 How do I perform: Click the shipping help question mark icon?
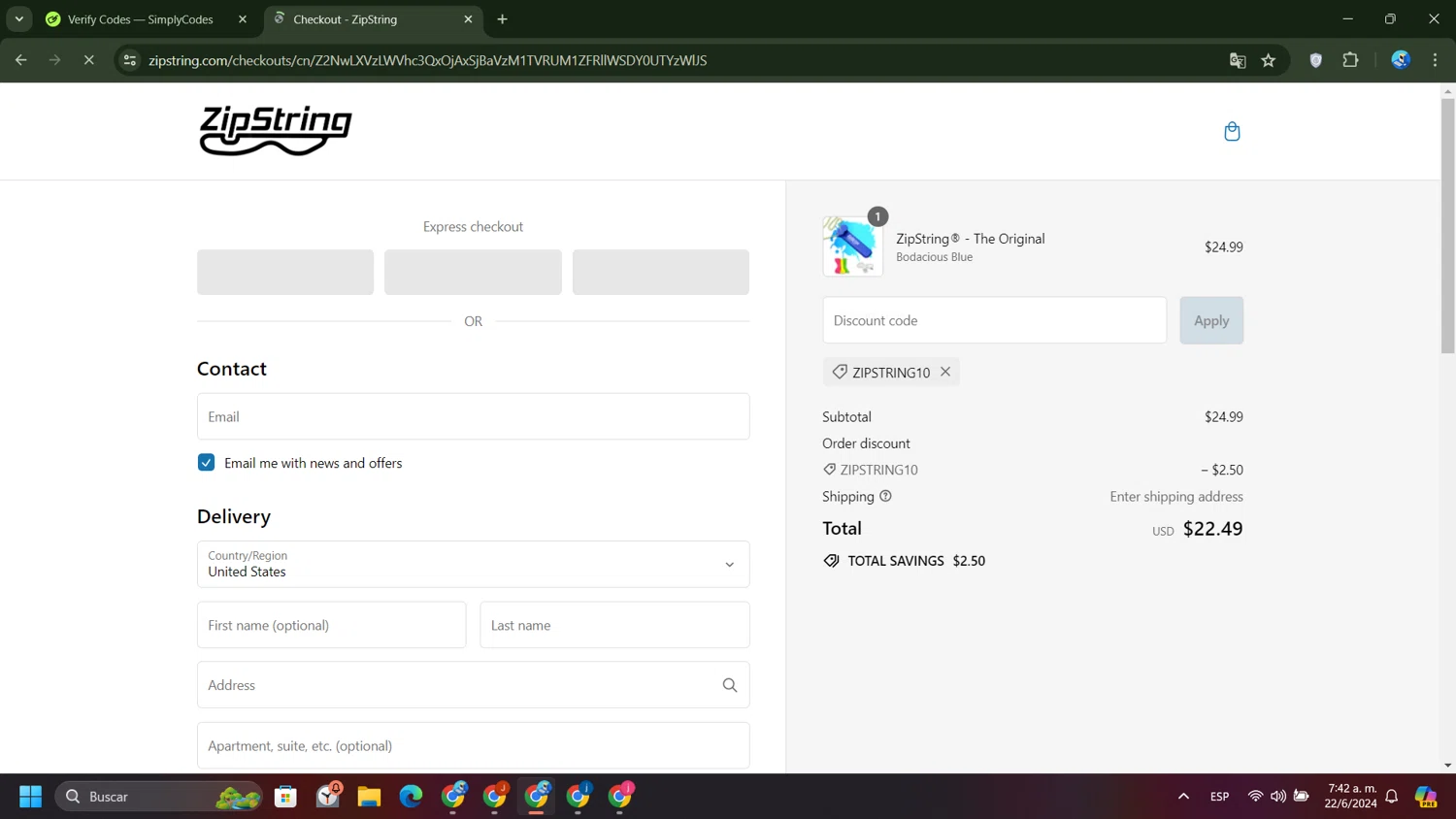click(885, 496)
